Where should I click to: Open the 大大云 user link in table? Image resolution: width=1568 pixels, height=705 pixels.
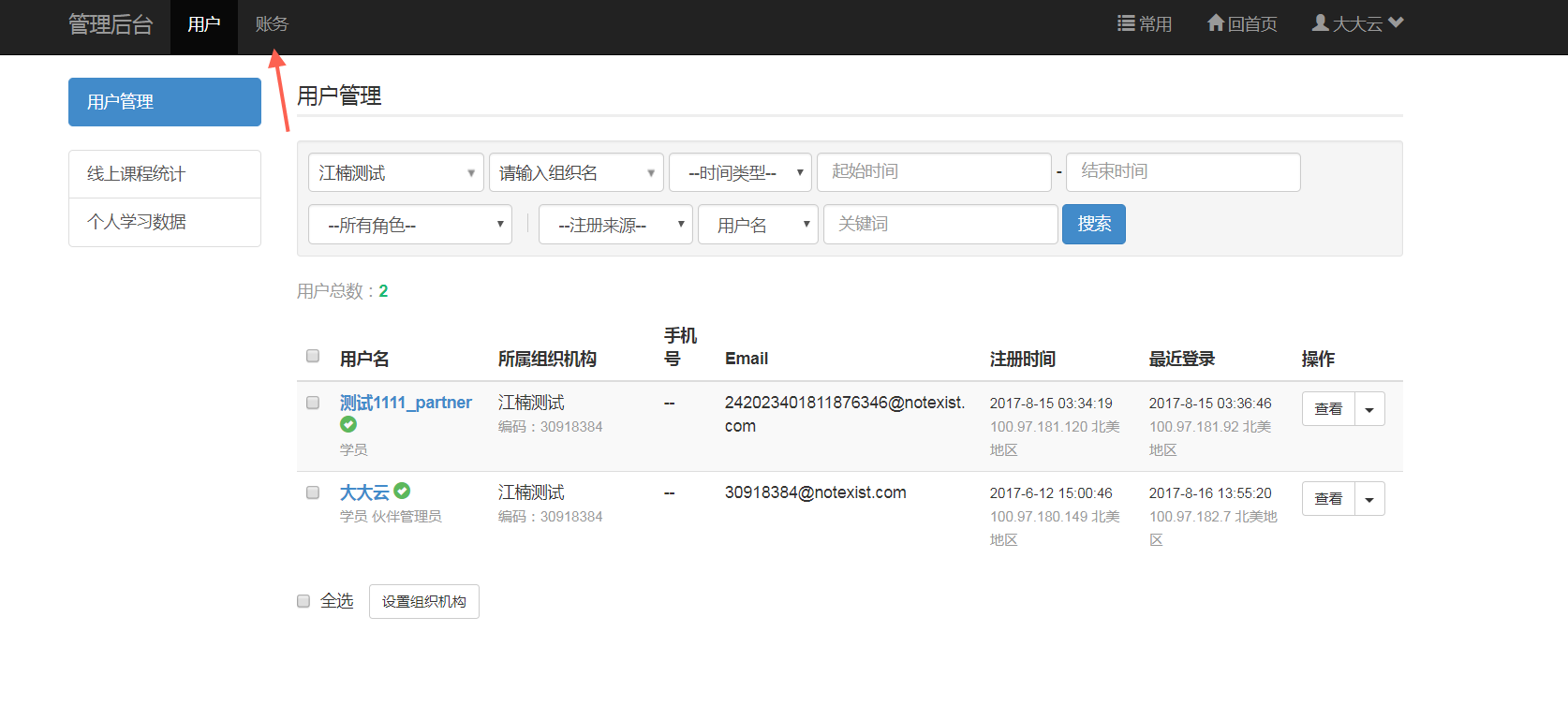pyautogui.click(x=364, y=492)
